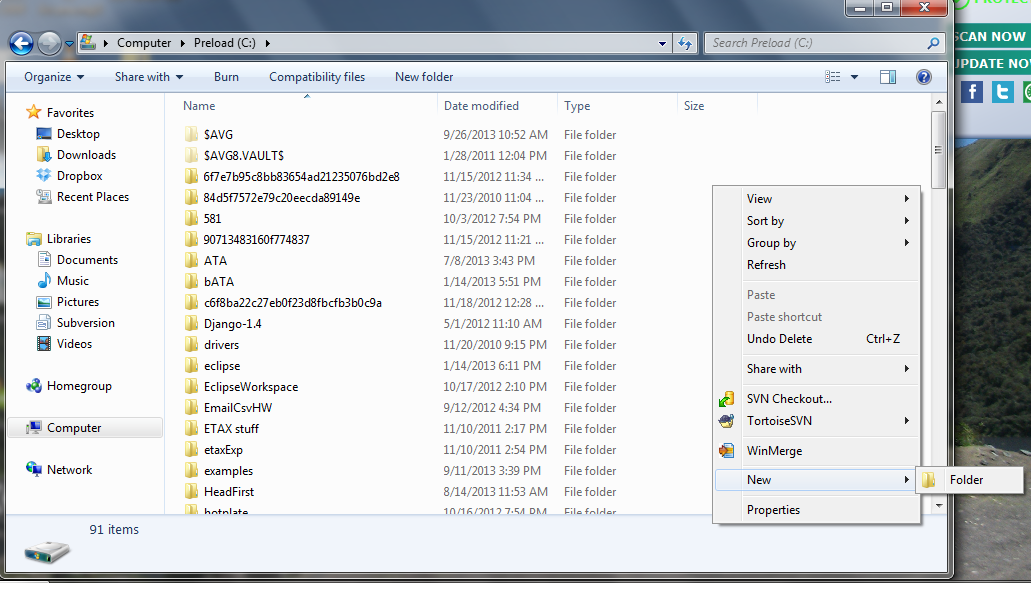Change view with the view icon
The image size is (1031, 600).
pyautogui.click(x=832, y=77)
